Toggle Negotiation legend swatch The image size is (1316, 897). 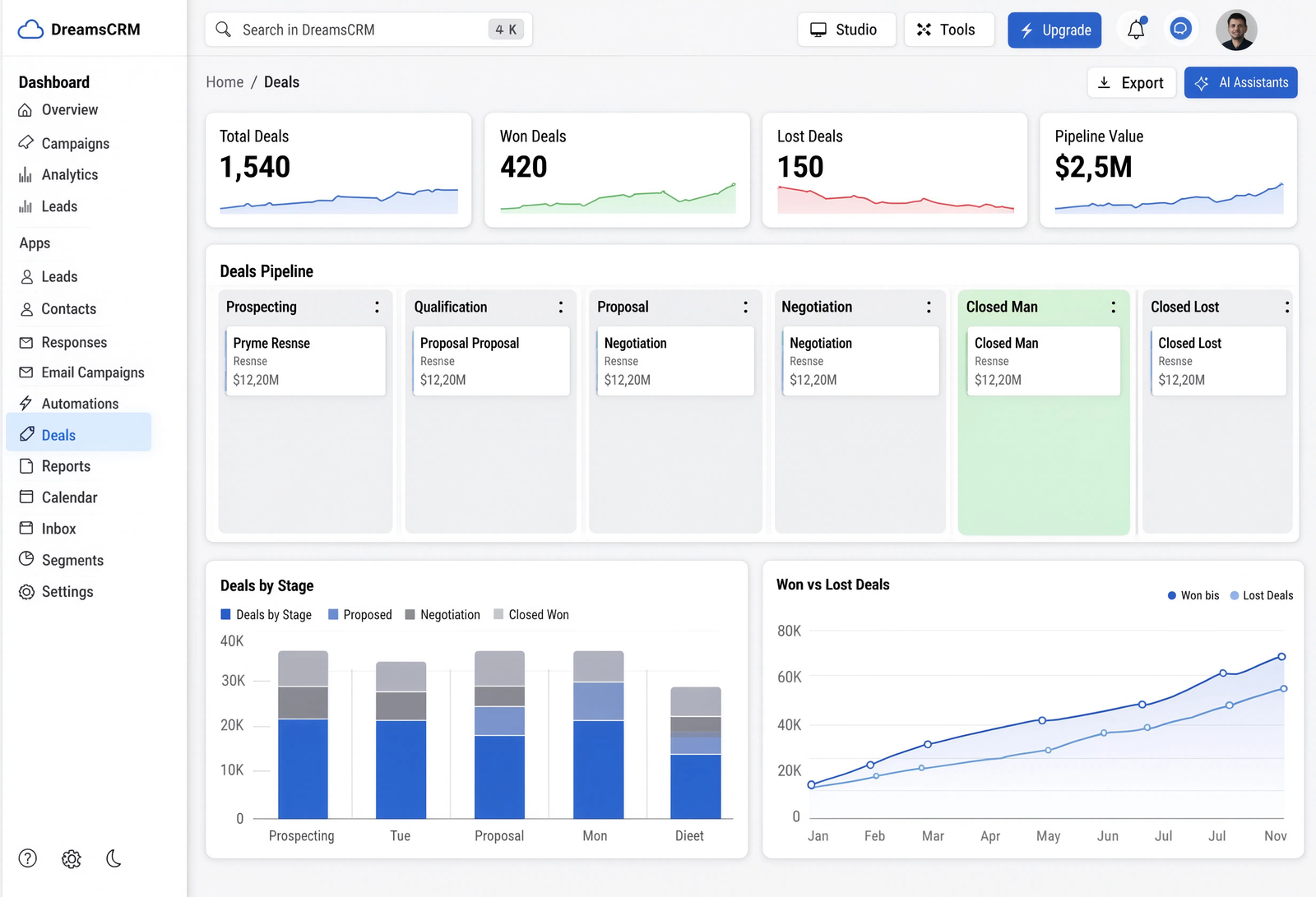pyautogui.click(x=410, y=614)
